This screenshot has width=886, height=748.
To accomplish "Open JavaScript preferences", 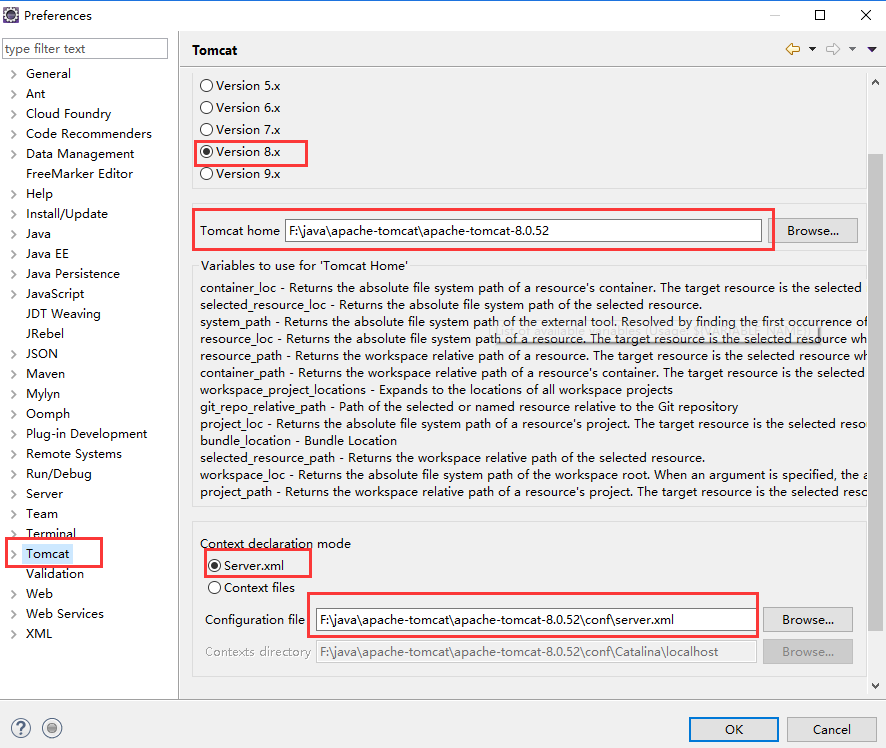I will coord(55,294).
